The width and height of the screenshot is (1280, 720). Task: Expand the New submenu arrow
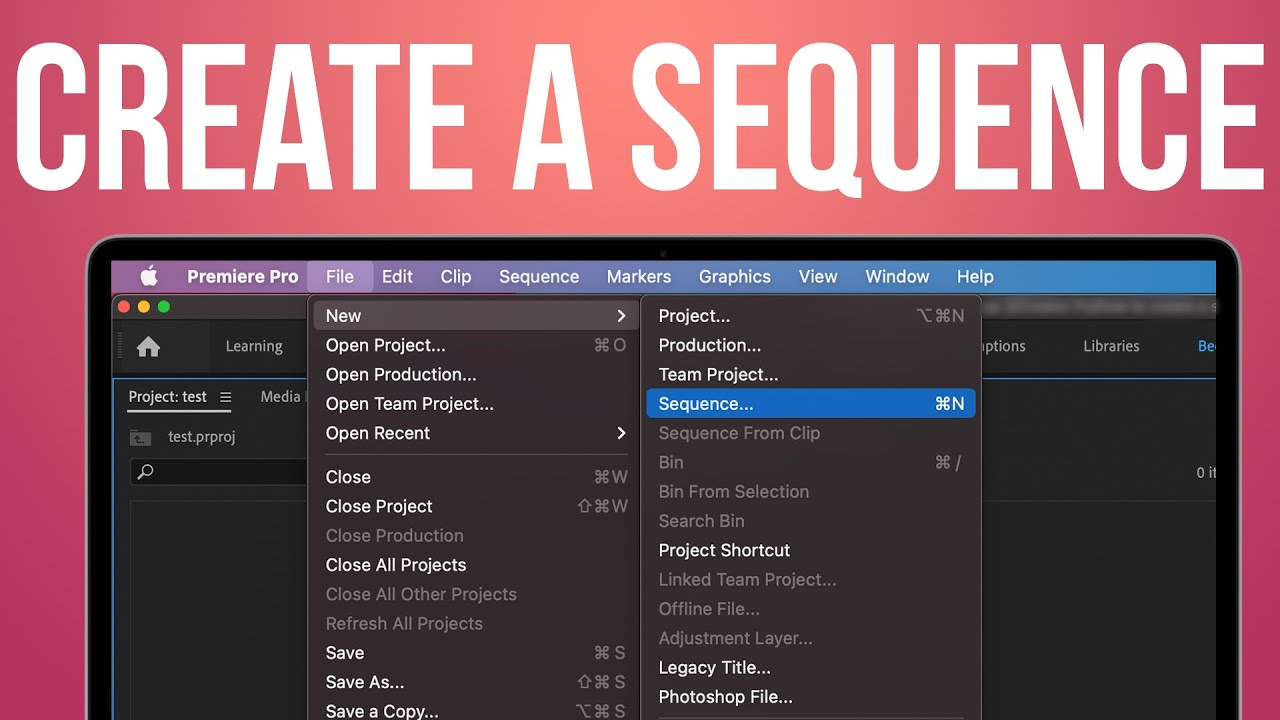point(621,316)
